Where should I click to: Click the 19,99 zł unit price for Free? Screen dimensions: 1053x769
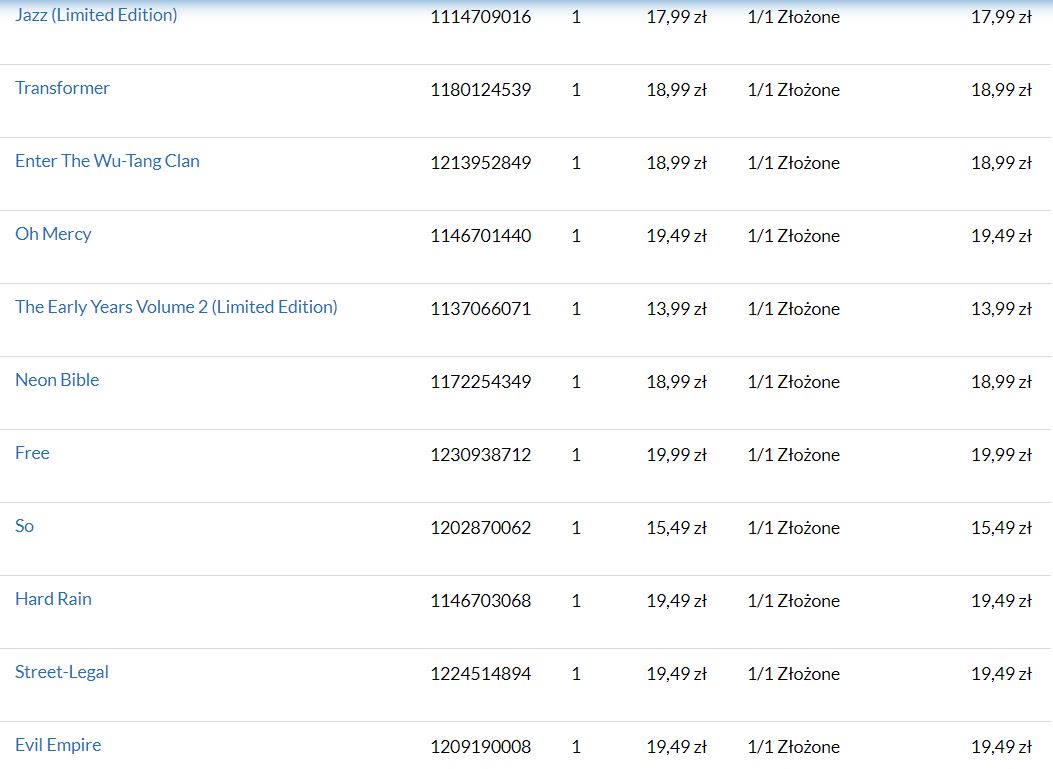[x=677, y=455]
